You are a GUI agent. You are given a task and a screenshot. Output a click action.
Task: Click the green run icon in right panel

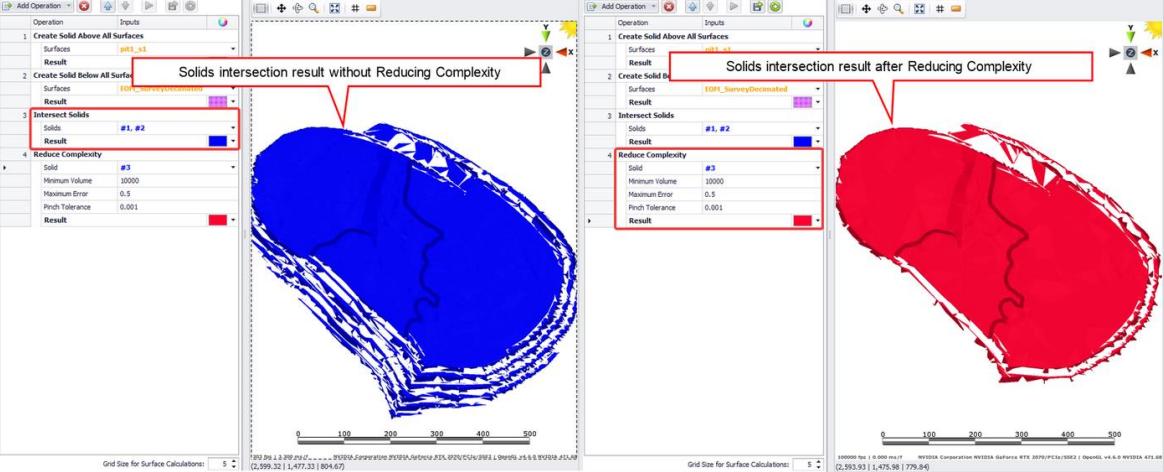click(x=775, y=7)
